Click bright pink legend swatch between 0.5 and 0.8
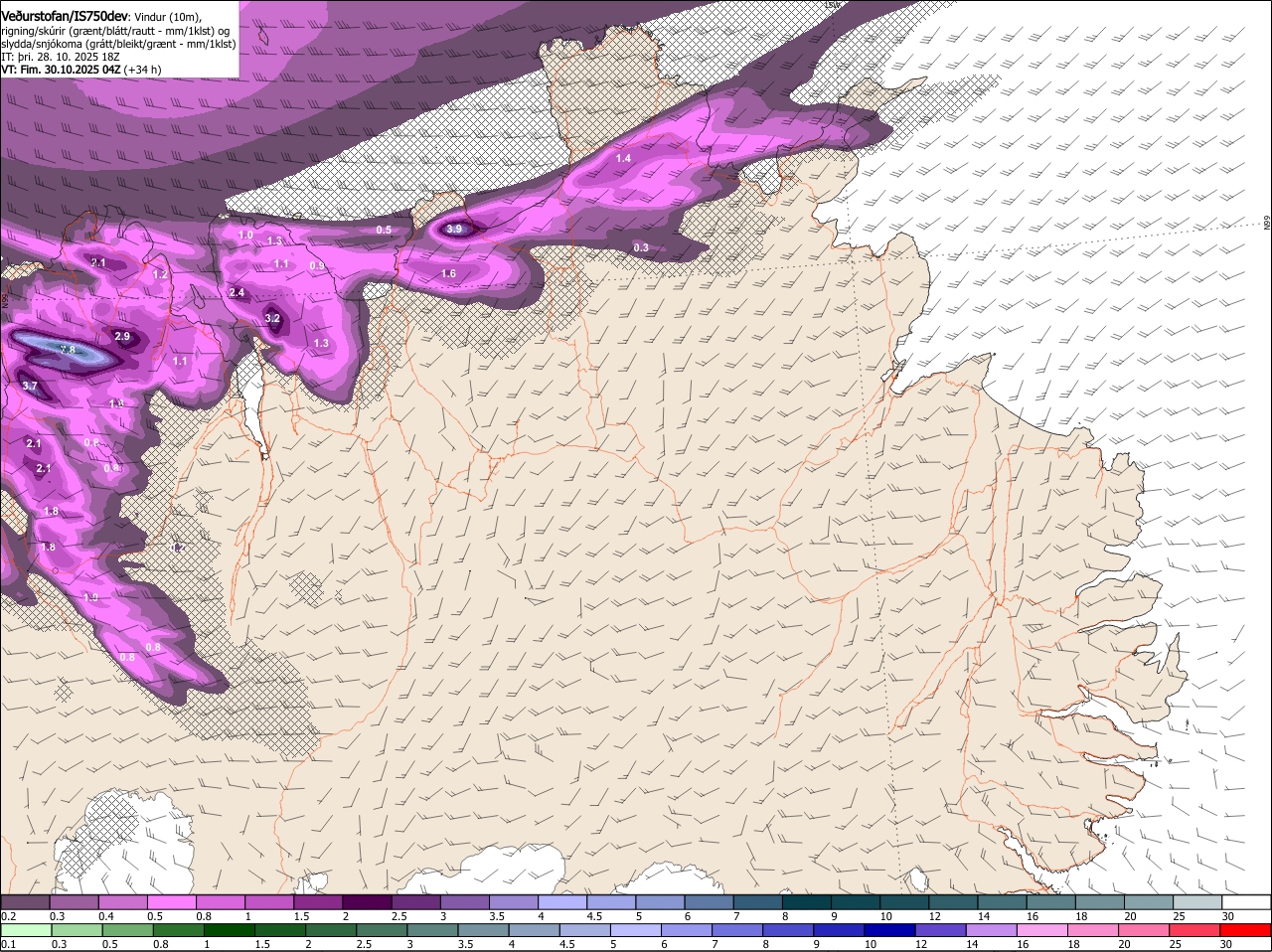Viewport: 1272px width, 952px height. [171, 901]
